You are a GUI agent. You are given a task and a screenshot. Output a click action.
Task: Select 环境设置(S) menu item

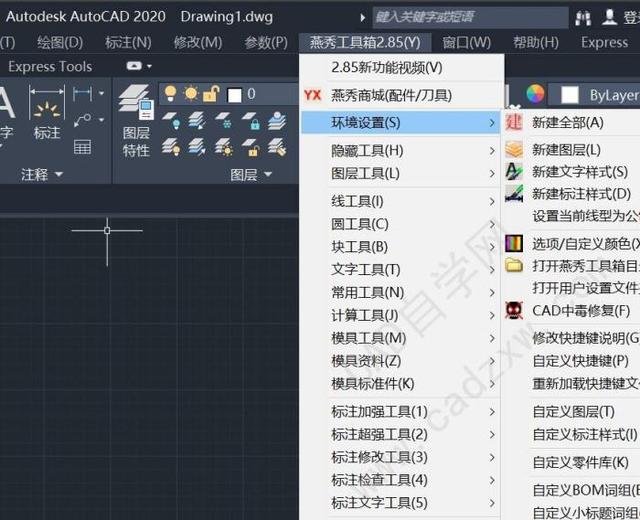[401, 122]
